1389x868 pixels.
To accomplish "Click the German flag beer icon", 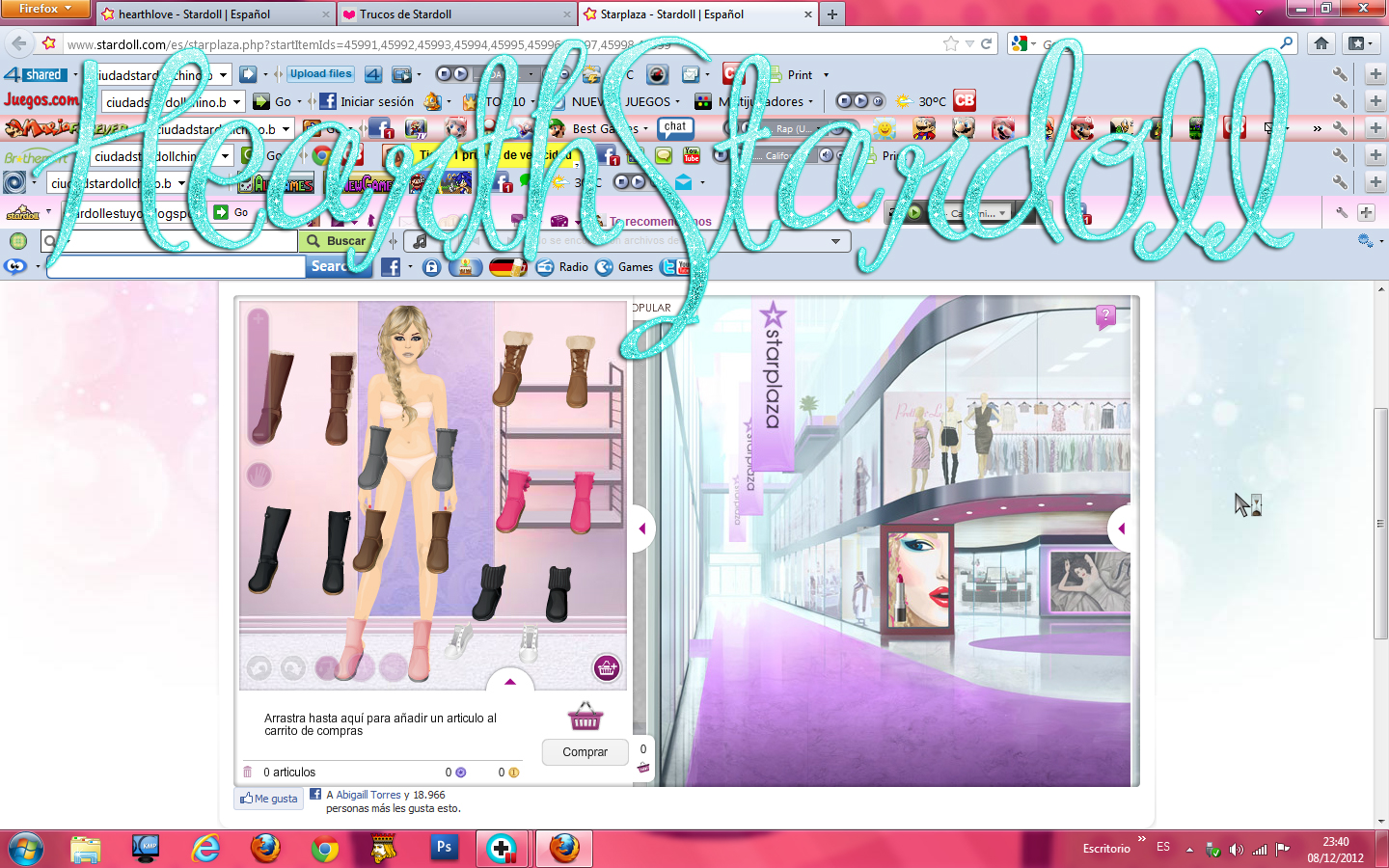I will point(507,267).
